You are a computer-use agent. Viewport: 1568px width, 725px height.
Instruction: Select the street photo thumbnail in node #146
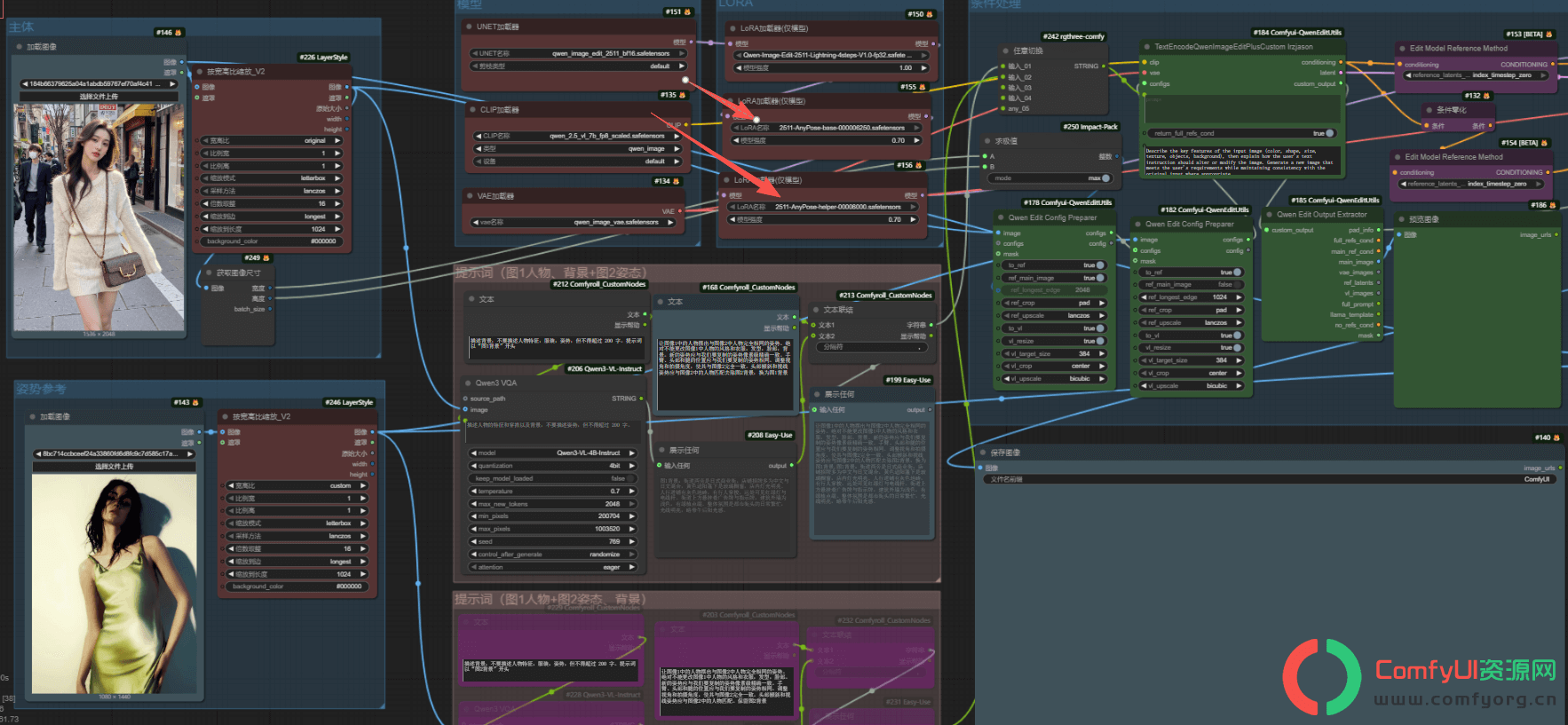[99, 217]
